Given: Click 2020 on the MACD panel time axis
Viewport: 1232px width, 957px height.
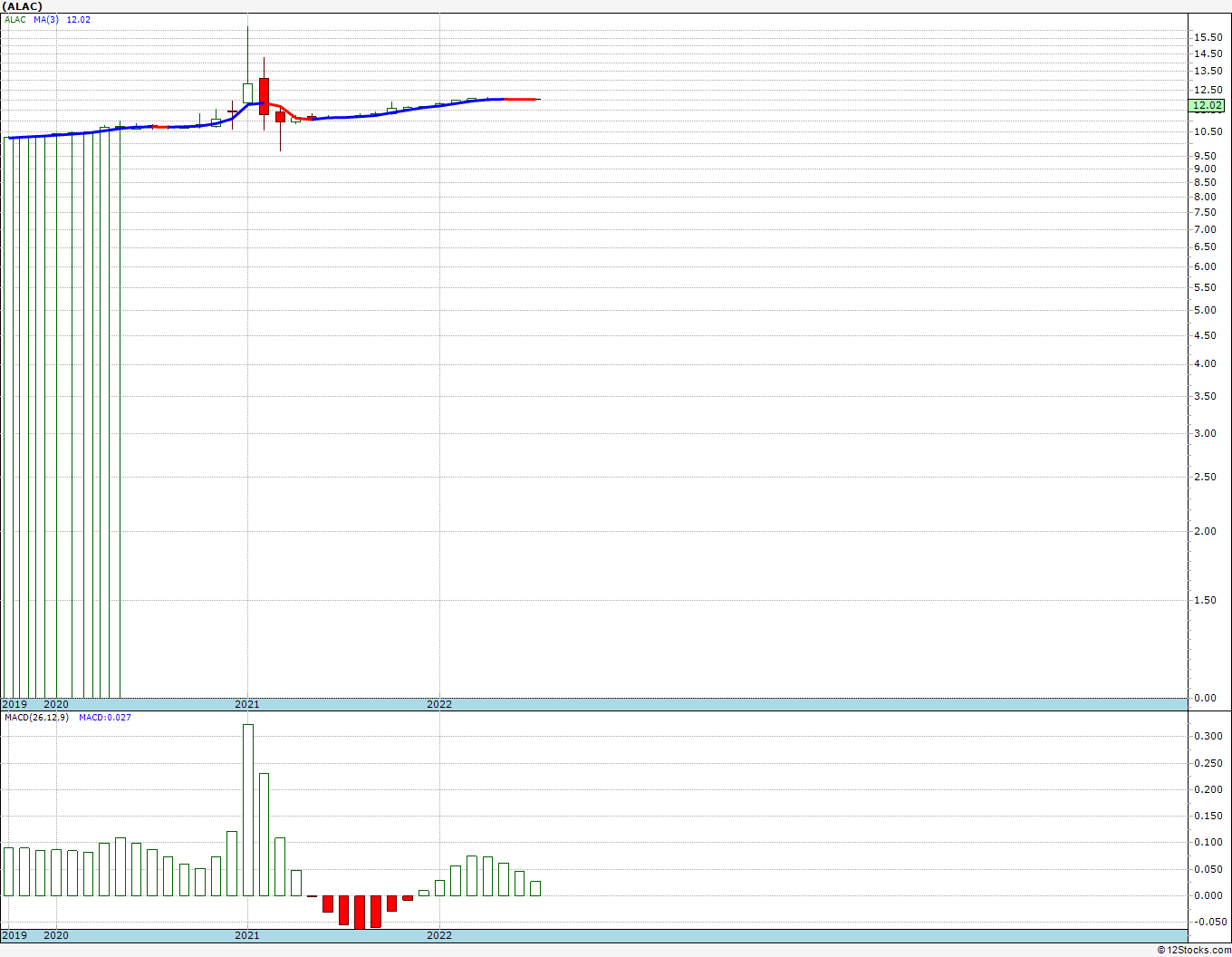Looking at the screenshot, I should coord(56,935).
